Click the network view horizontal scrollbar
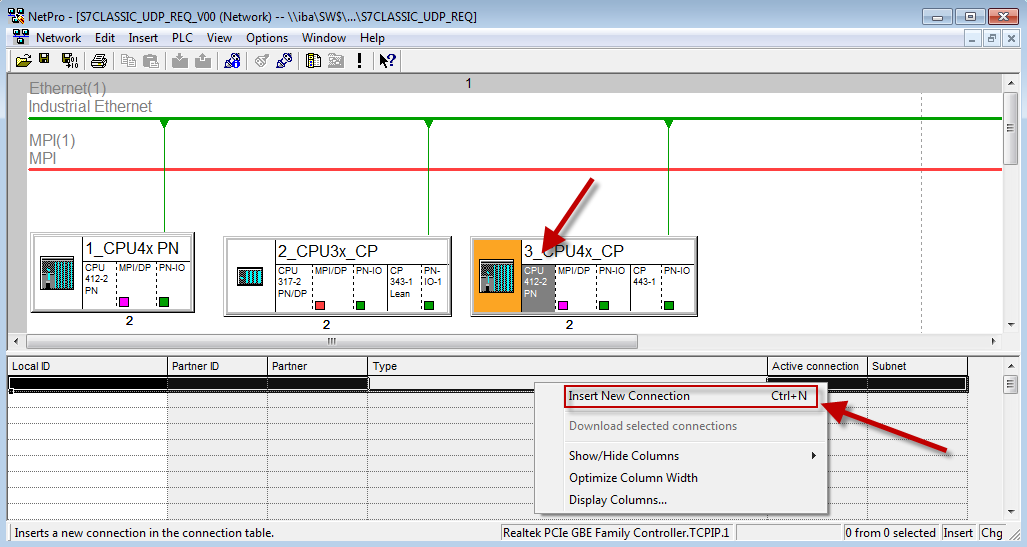Screen dimensions: 1027x547 point(330,341)
